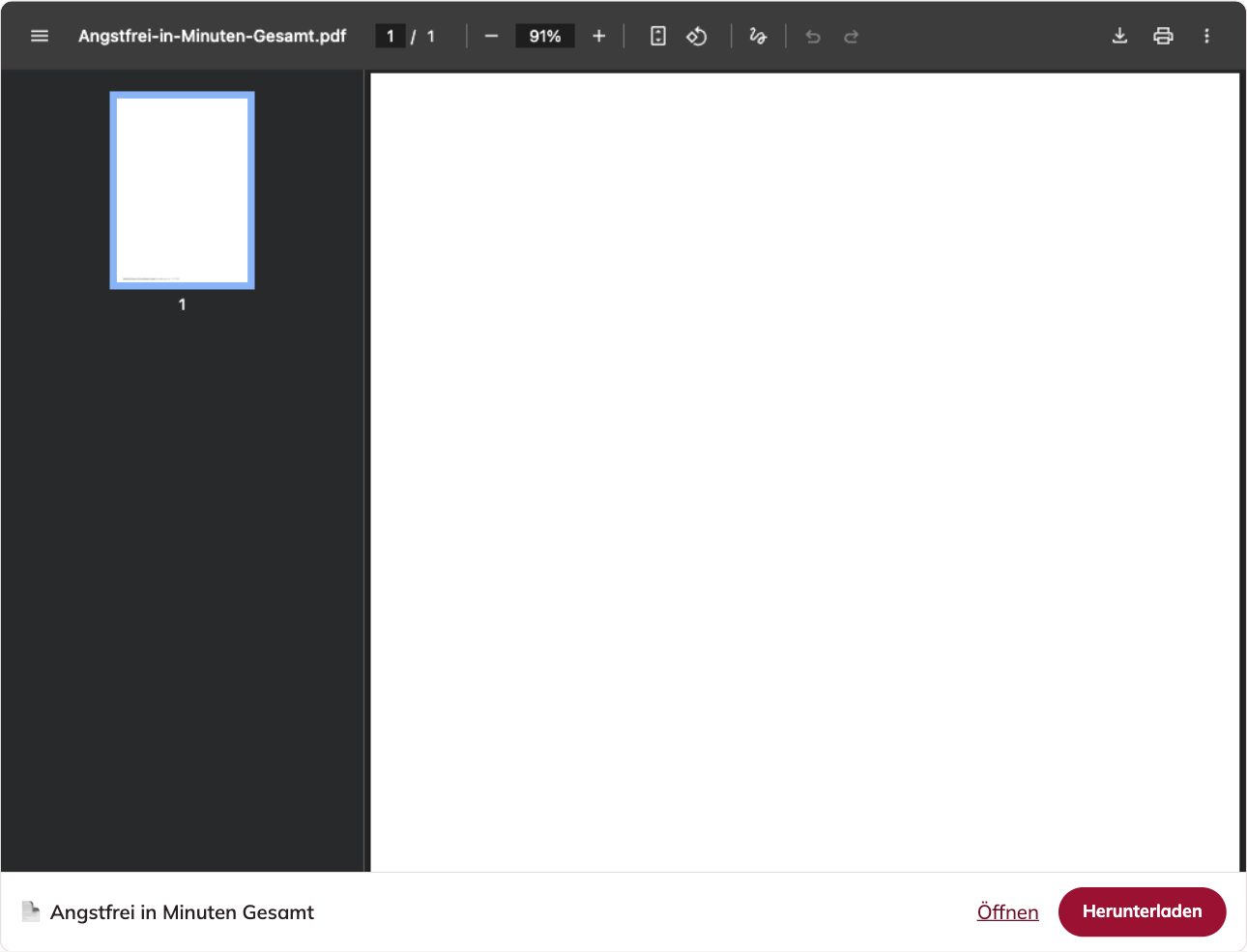Rotate the document counterclockwise
The width and height of the screenshot is (1247, 952).
point(697,36)
